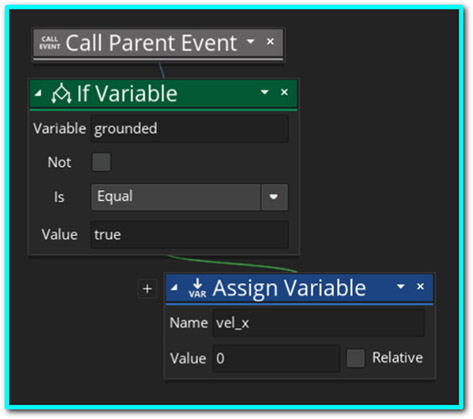Open the If Variable options arrow

(x=265, y=92)
